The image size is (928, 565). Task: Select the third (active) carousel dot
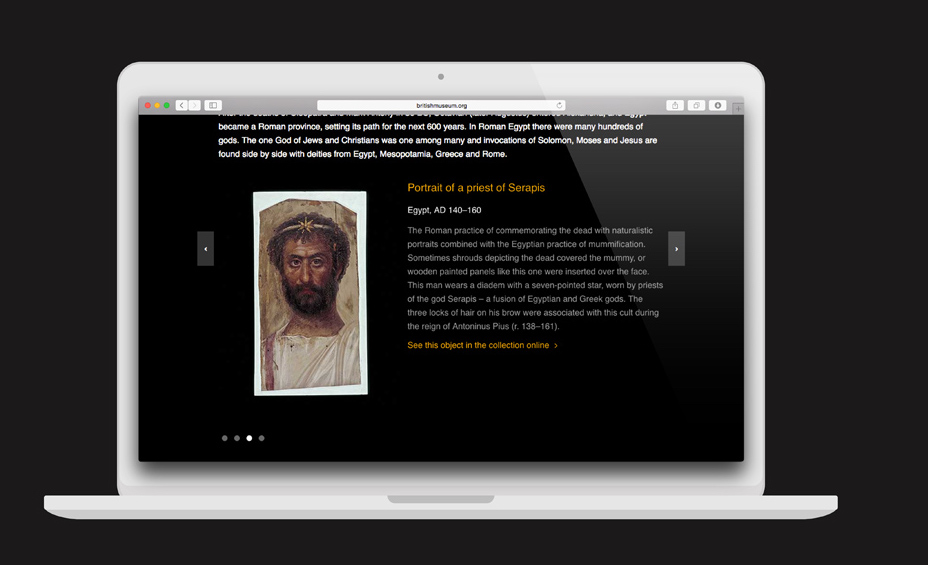coord(249,438)
